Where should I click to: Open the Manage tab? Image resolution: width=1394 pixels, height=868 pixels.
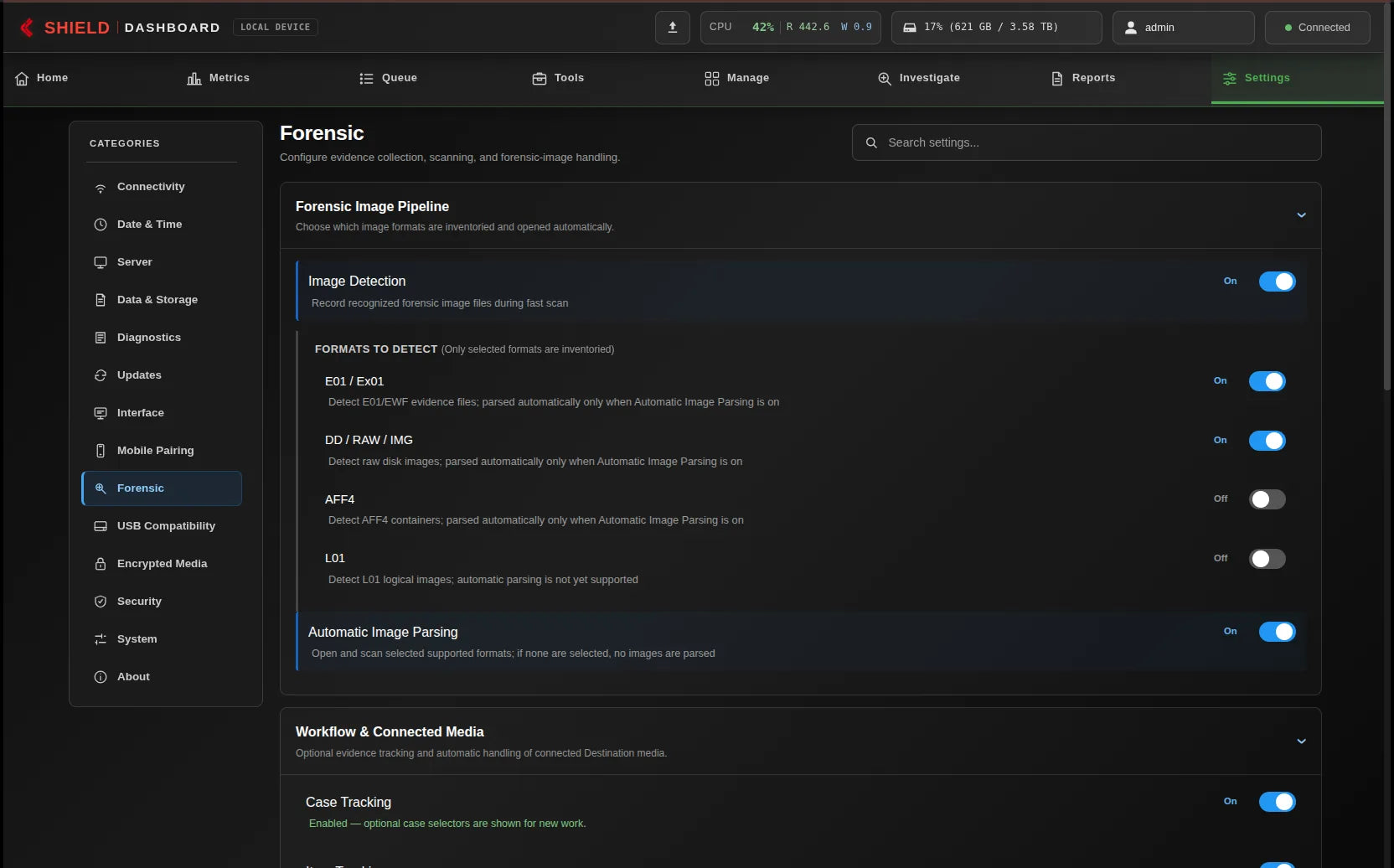click(x=780, y=79)
